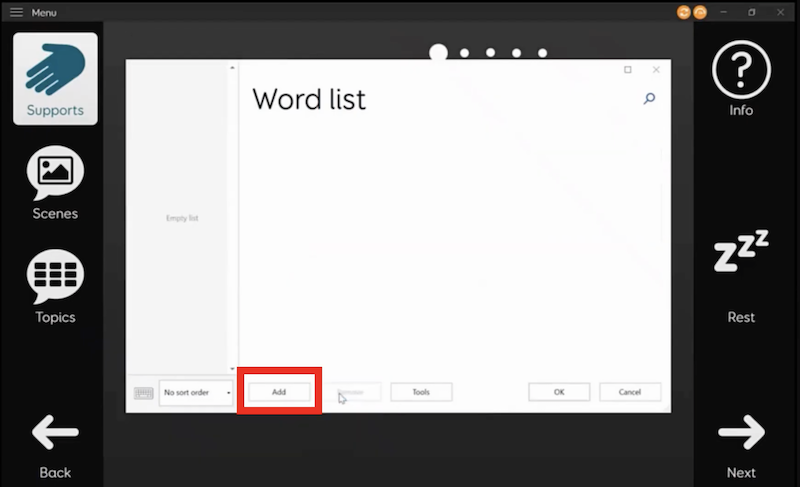Click the Info question mark icon
Screen dimensions: 800x487
(740, 78)
